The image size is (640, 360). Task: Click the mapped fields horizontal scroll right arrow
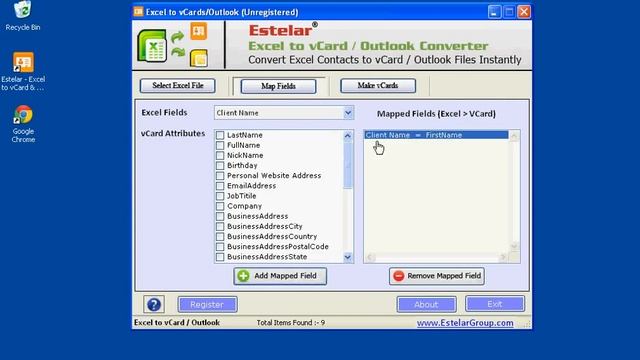pos(503,257)
